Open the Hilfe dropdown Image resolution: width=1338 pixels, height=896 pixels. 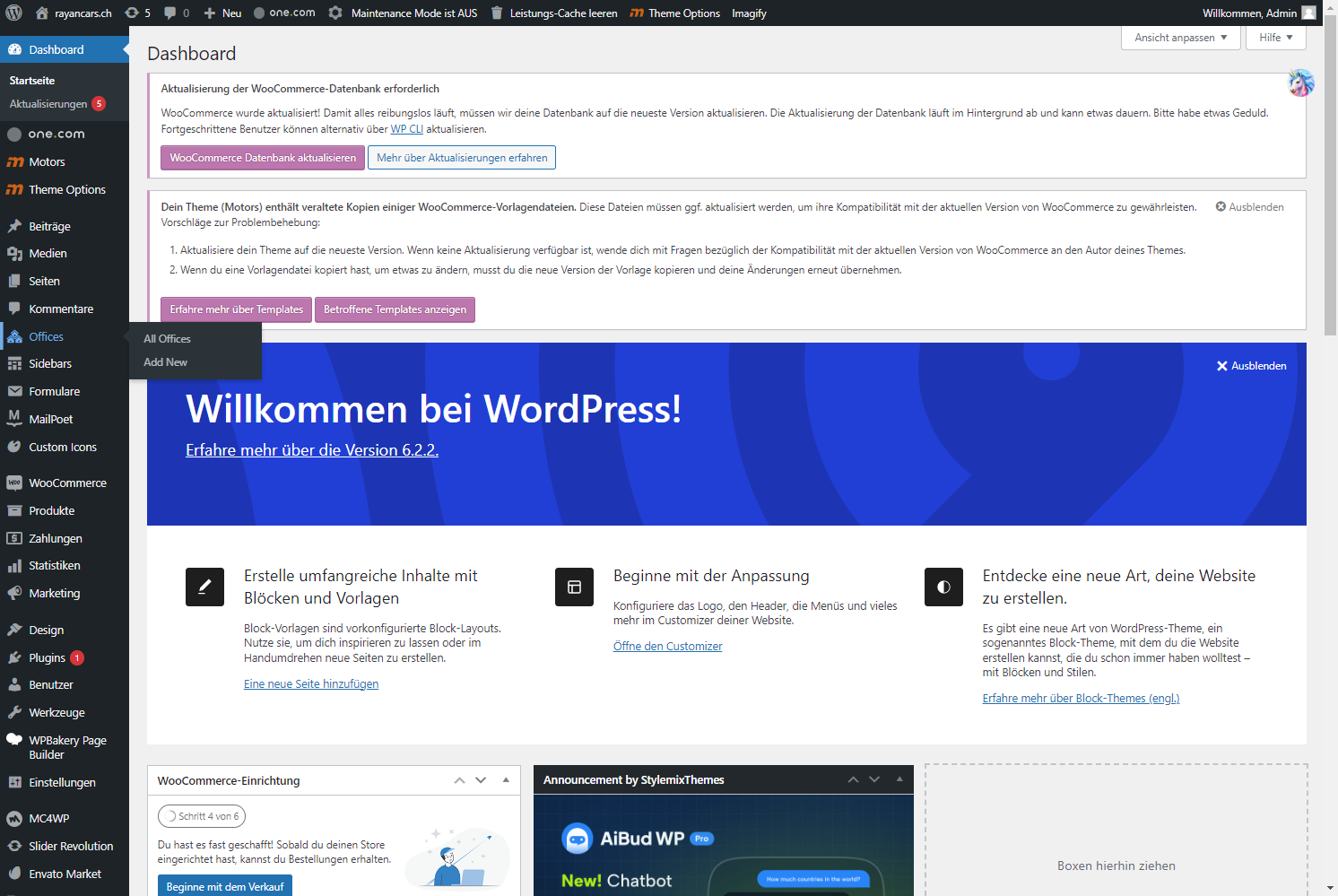coord(1275,38)
